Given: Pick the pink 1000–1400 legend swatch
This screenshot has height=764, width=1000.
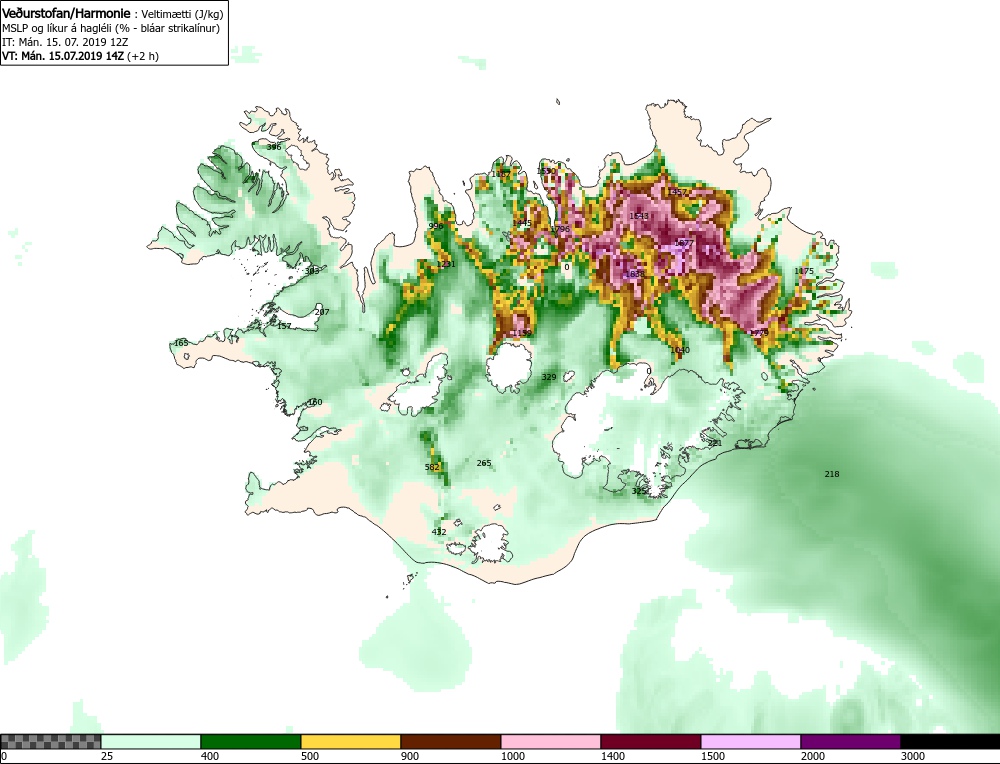Looking at the screenshot, I should point(551,741).
